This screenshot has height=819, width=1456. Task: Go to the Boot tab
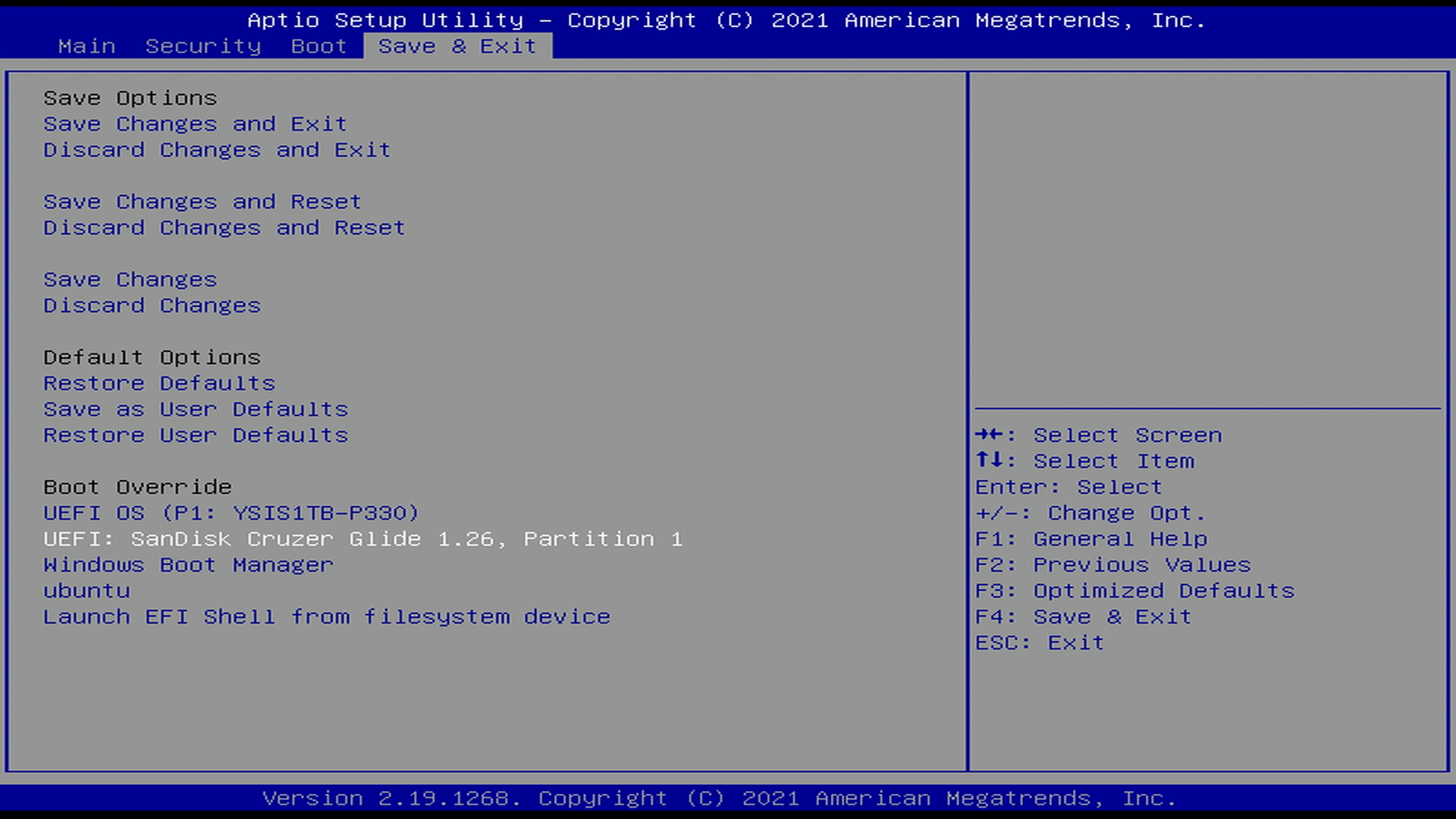(319, 46)
